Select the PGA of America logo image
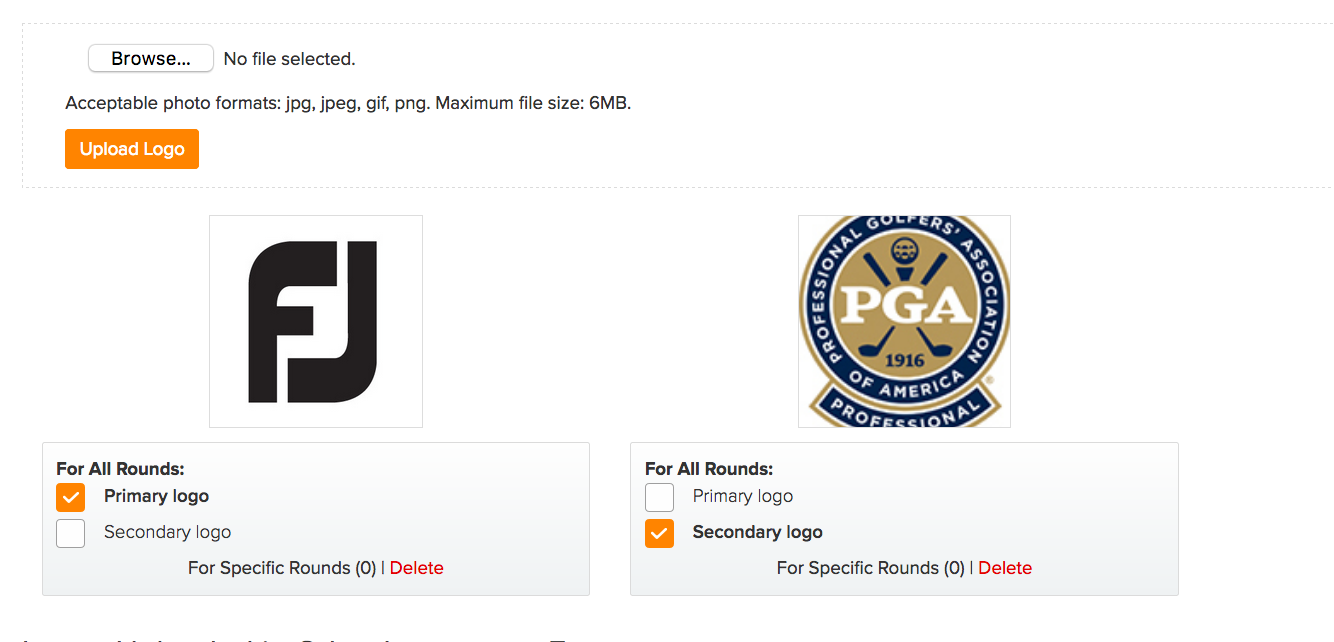 coord(904,321)
